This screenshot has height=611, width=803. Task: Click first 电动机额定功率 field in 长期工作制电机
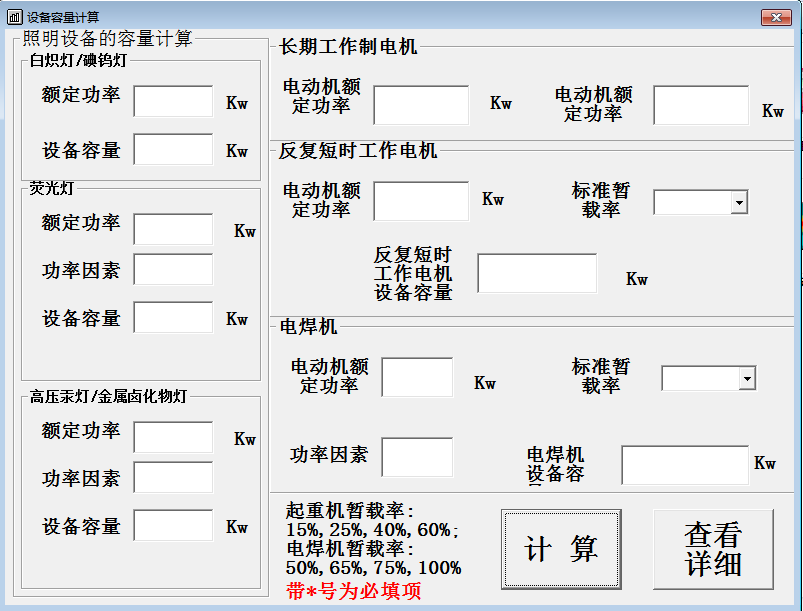click(x=421, y=105)
